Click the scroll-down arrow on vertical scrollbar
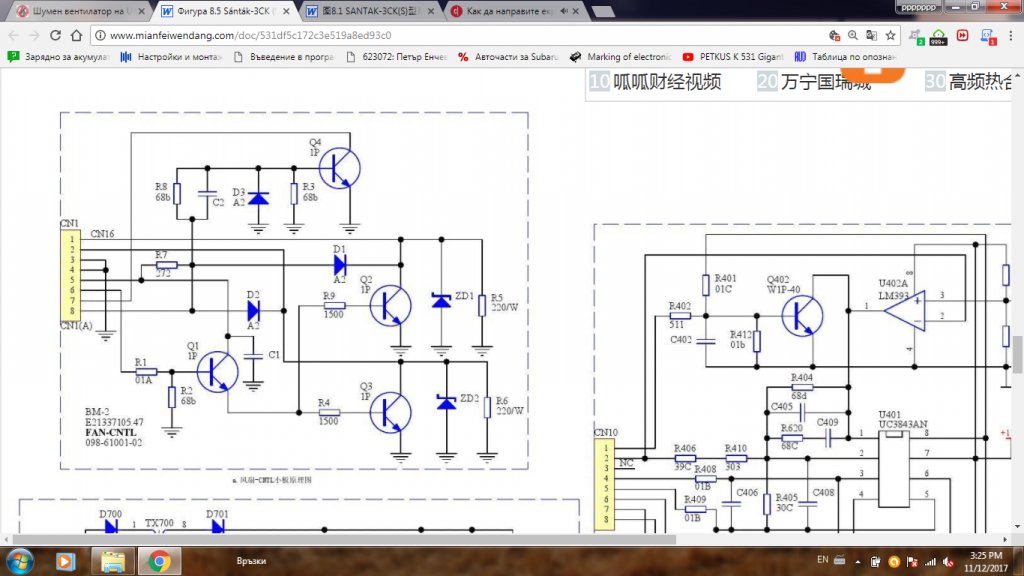1024x576 pixels. coord(1017,526)
